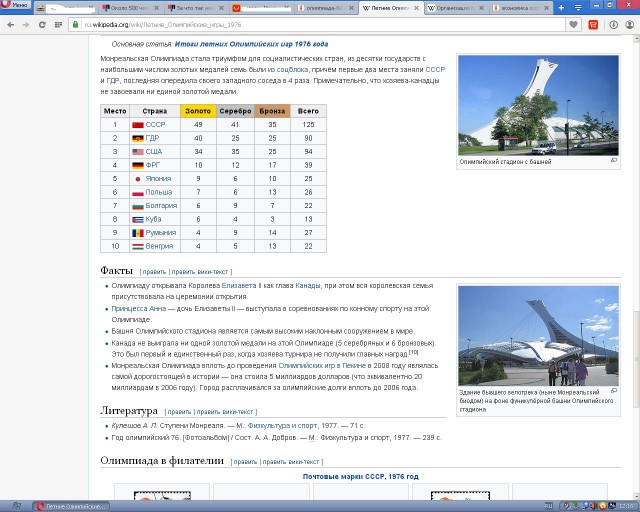This screenshot has height=512, width=640.
Task: Open СССР link in the medal table
Action: pyautogui.click(x=155, y=125)
